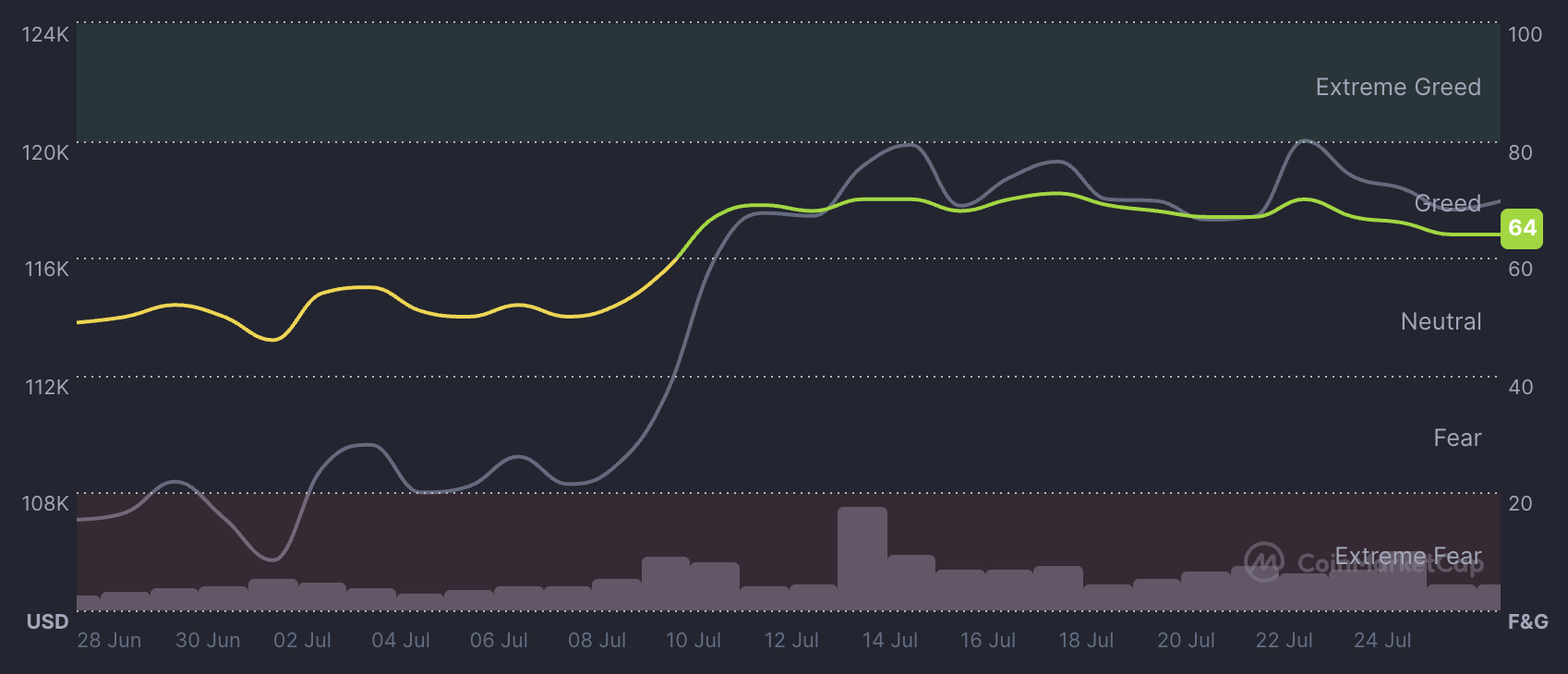The width and height of the screenshot is (1568, 674).
Task: Click the 18 Jul date label
Action: (1086, 640)
